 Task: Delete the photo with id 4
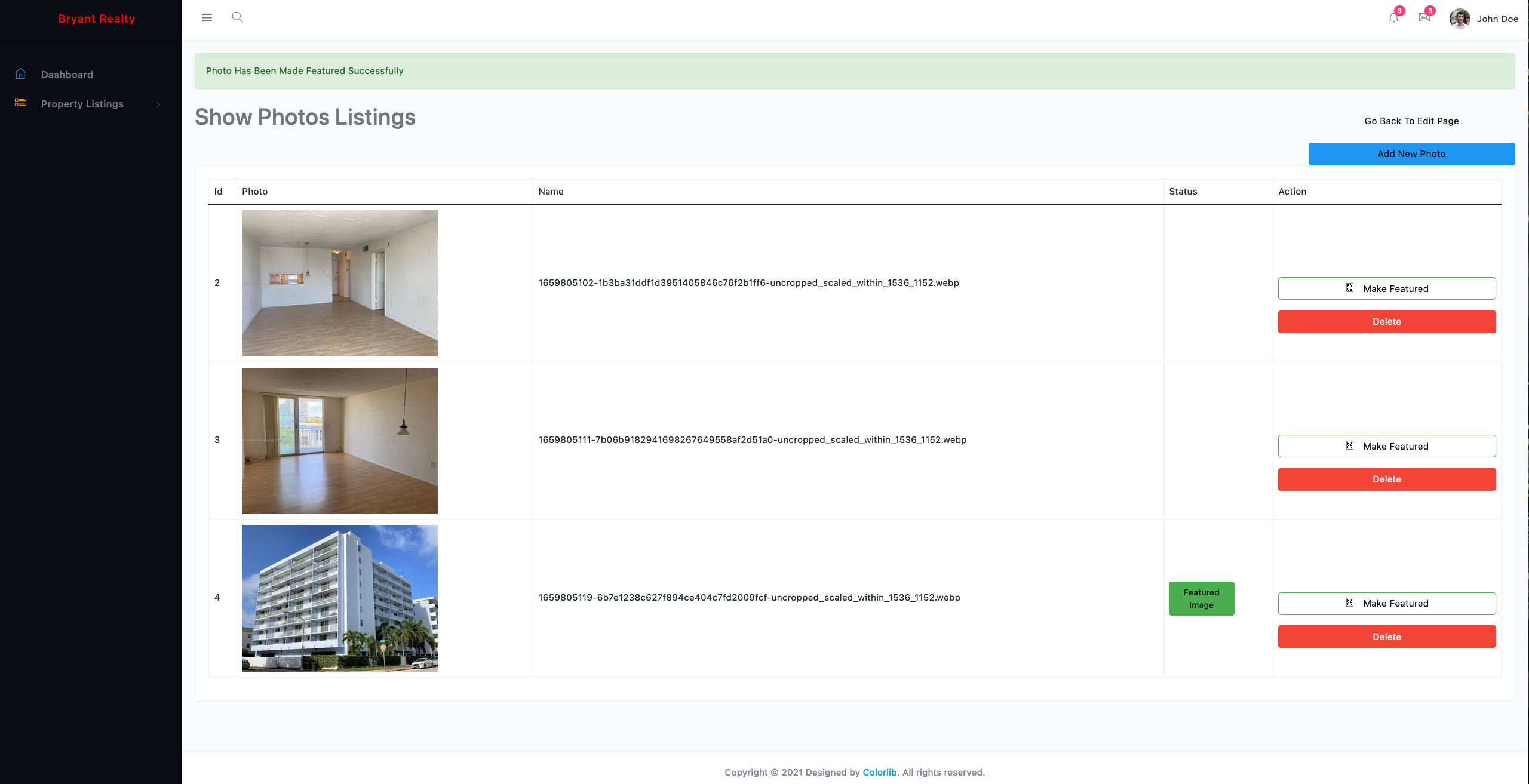coord(1387,637)
